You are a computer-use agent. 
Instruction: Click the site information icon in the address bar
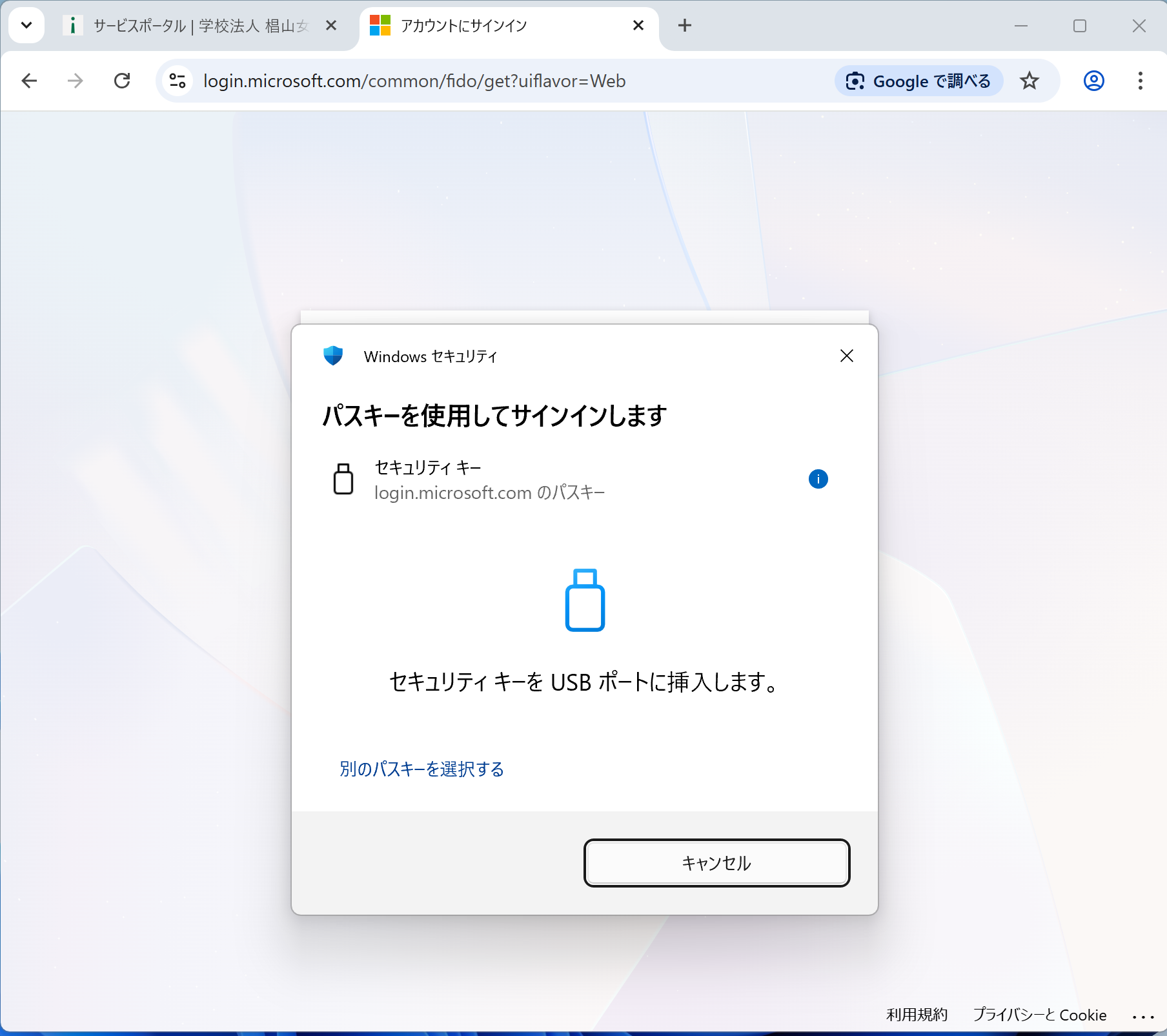(x=178, y=81)
